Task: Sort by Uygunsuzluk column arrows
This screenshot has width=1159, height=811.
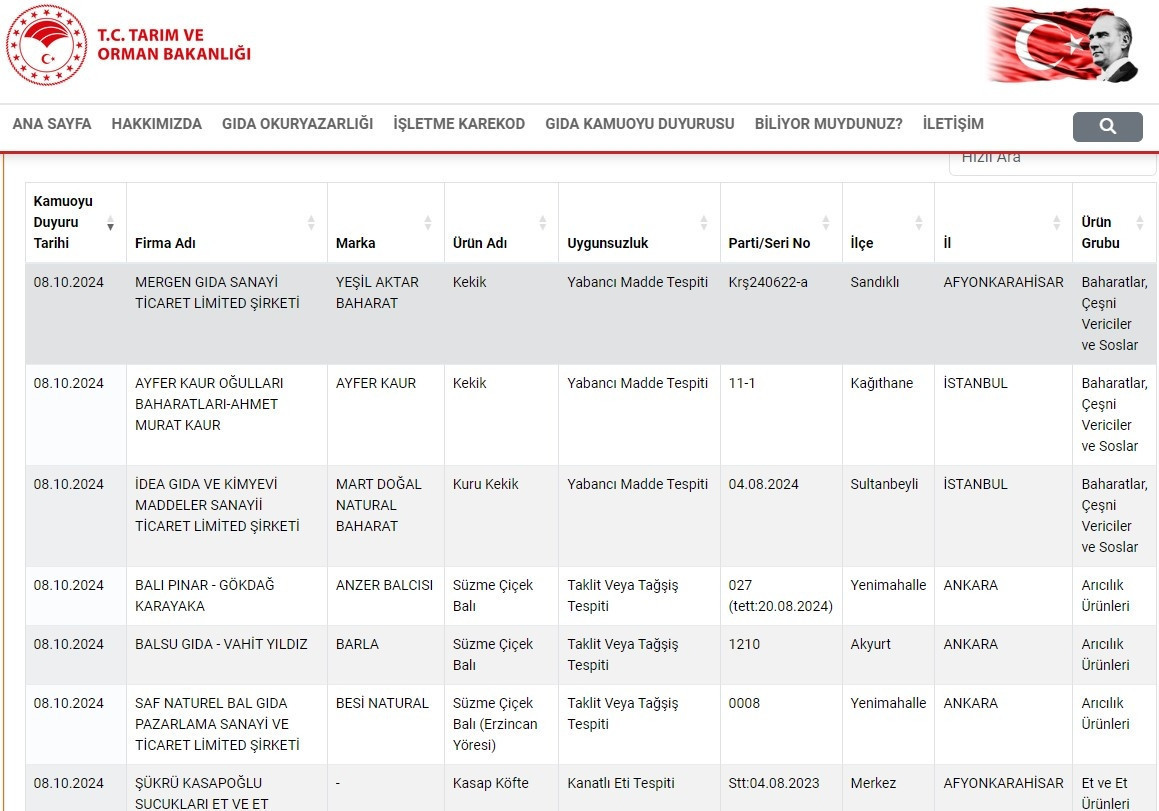Action: tap(704, 223)
